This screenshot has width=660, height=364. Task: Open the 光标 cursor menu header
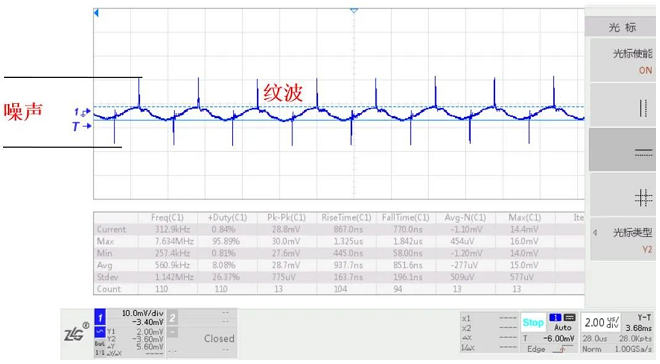point(622,28)
